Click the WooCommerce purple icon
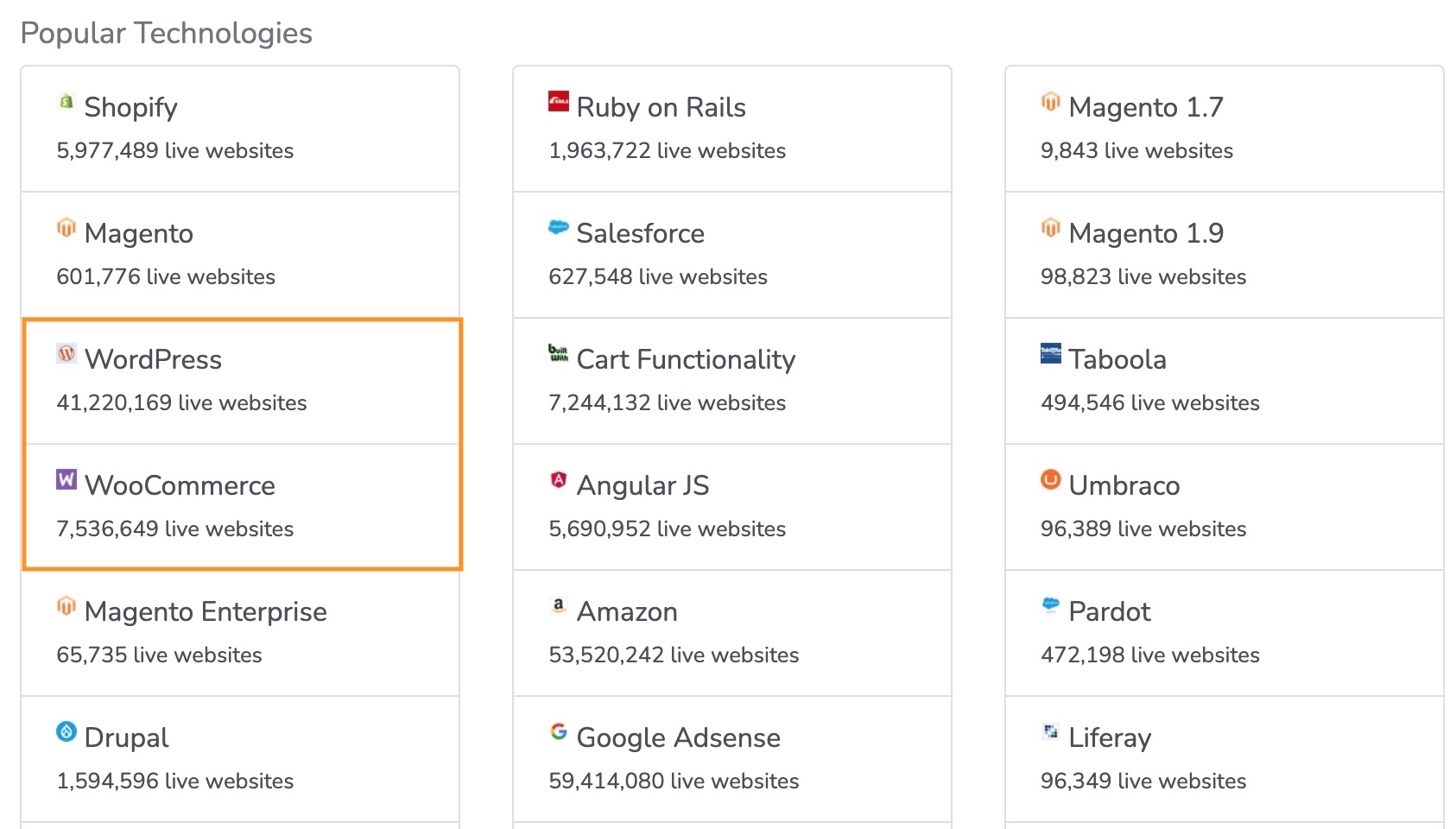Screen dimensions: 1456x829 pos(66,479)
